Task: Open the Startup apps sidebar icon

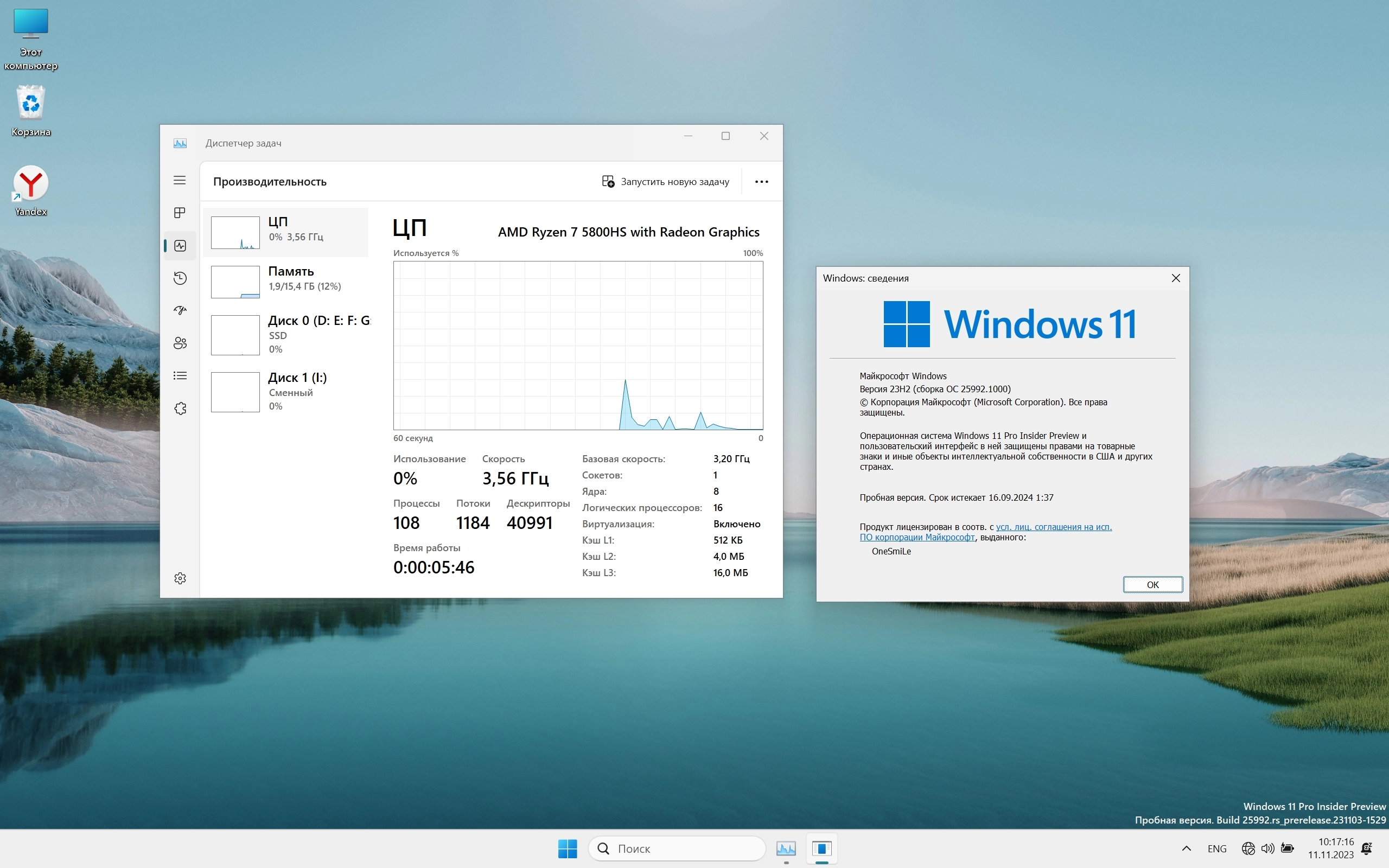Action: click(x=180, y=310)
